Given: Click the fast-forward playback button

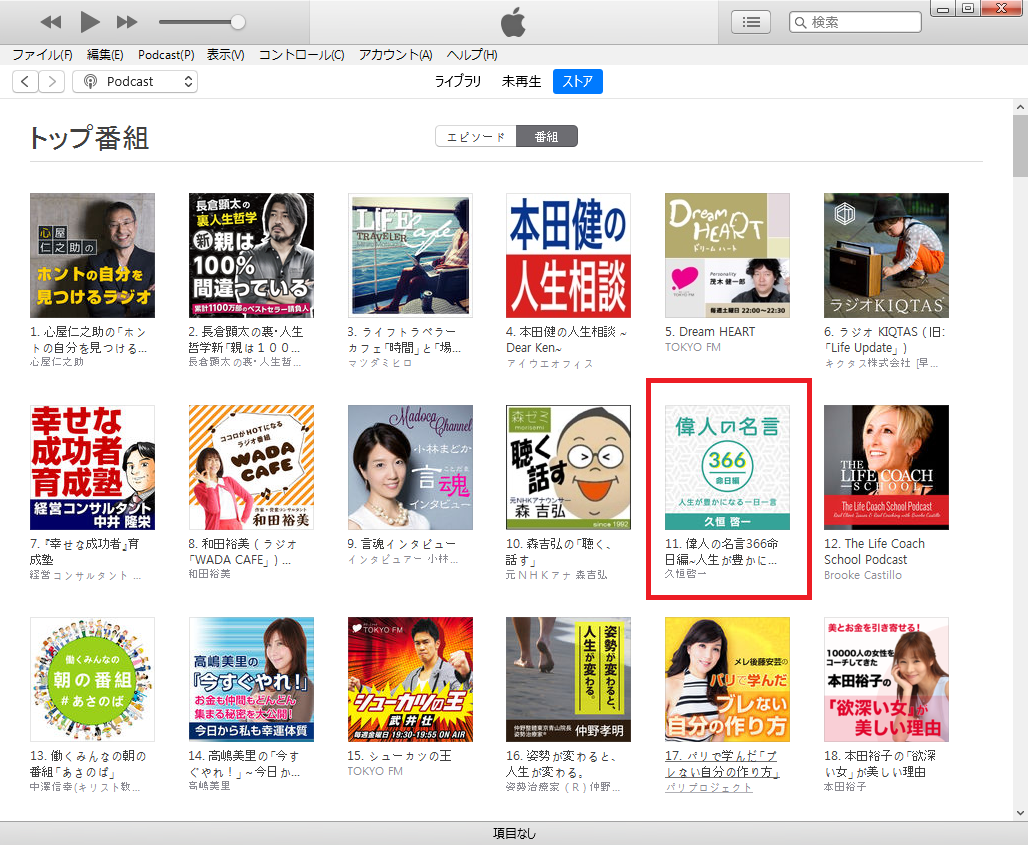Looking at the screenshot, I should click(127, 22).
